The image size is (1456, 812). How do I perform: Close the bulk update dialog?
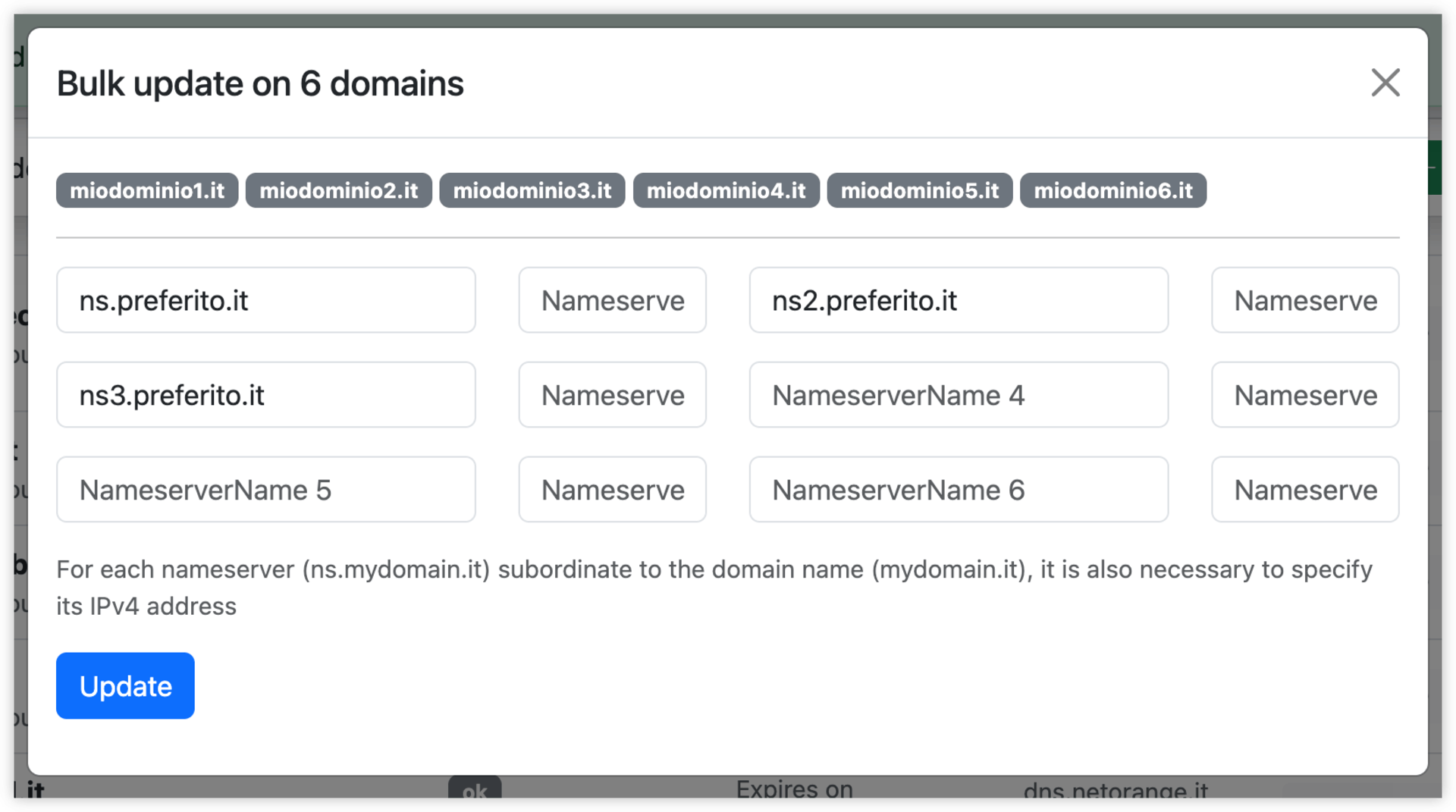point(1385,83)
